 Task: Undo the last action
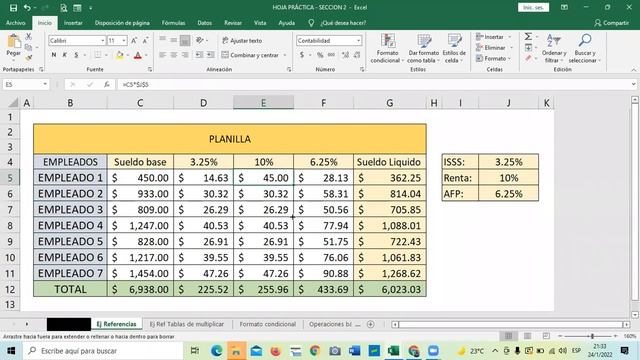(27, 7)
